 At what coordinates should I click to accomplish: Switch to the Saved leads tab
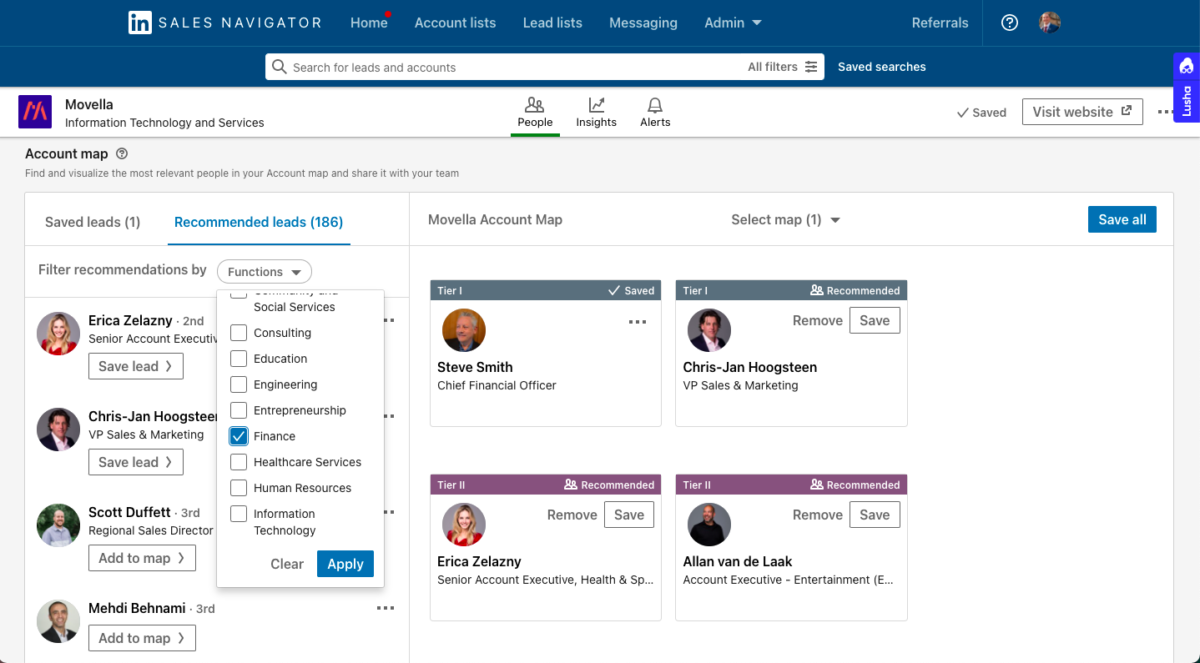pos(92,221)
